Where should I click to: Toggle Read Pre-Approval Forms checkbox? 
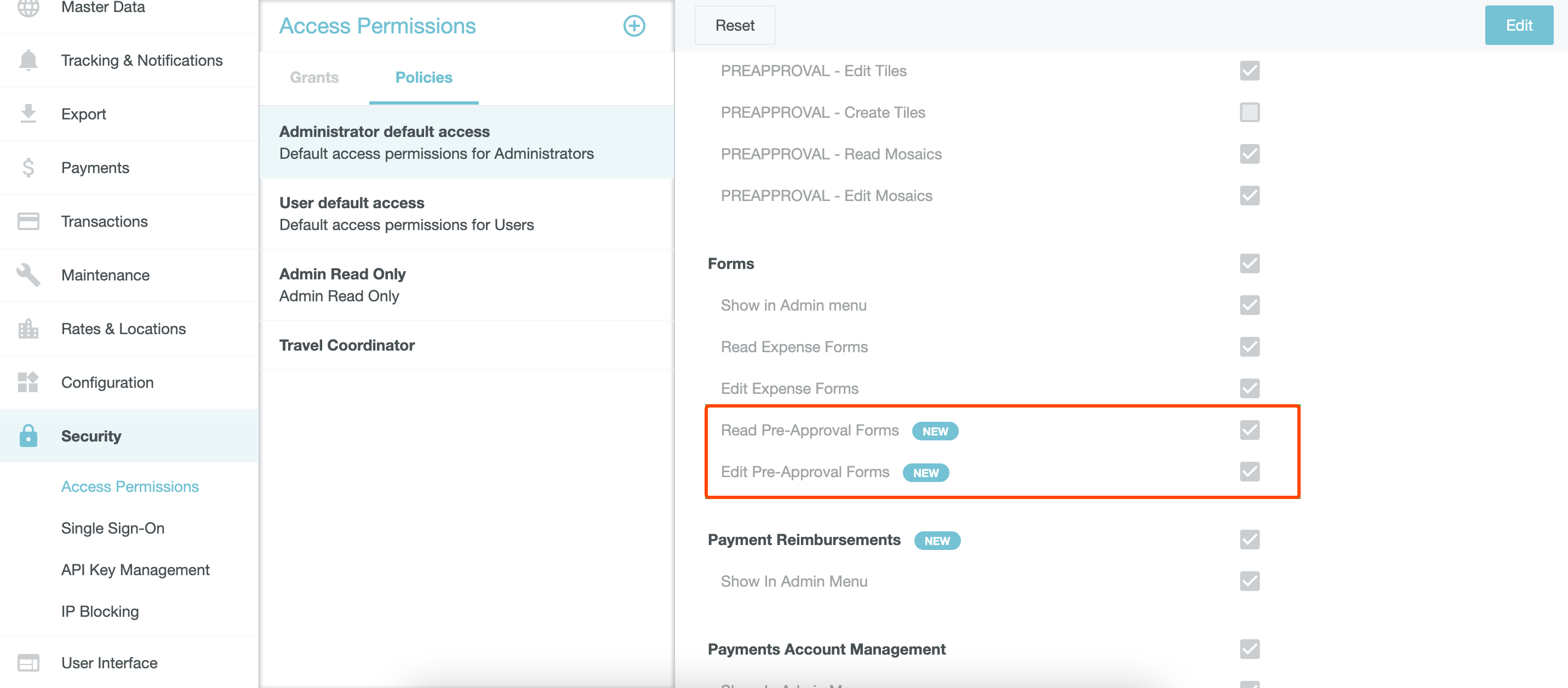1249,430
